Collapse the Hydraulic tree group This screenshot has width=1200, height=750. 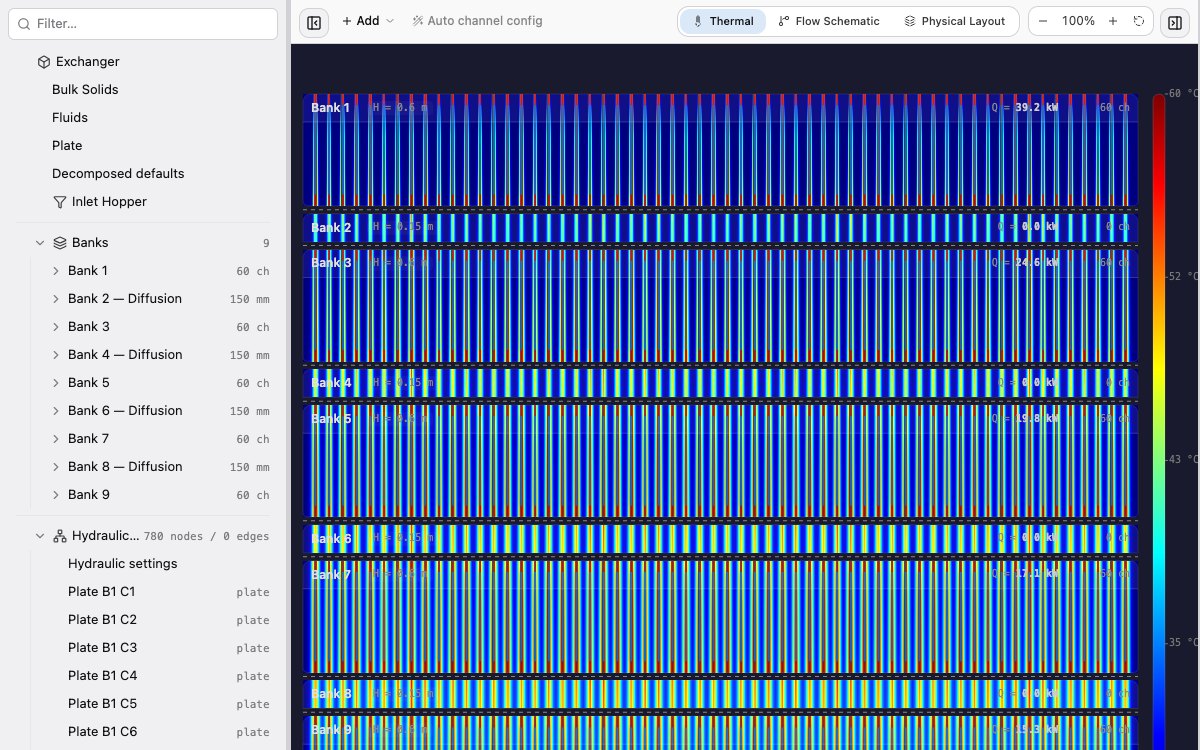pyautogui.click(x=40, y=536)
